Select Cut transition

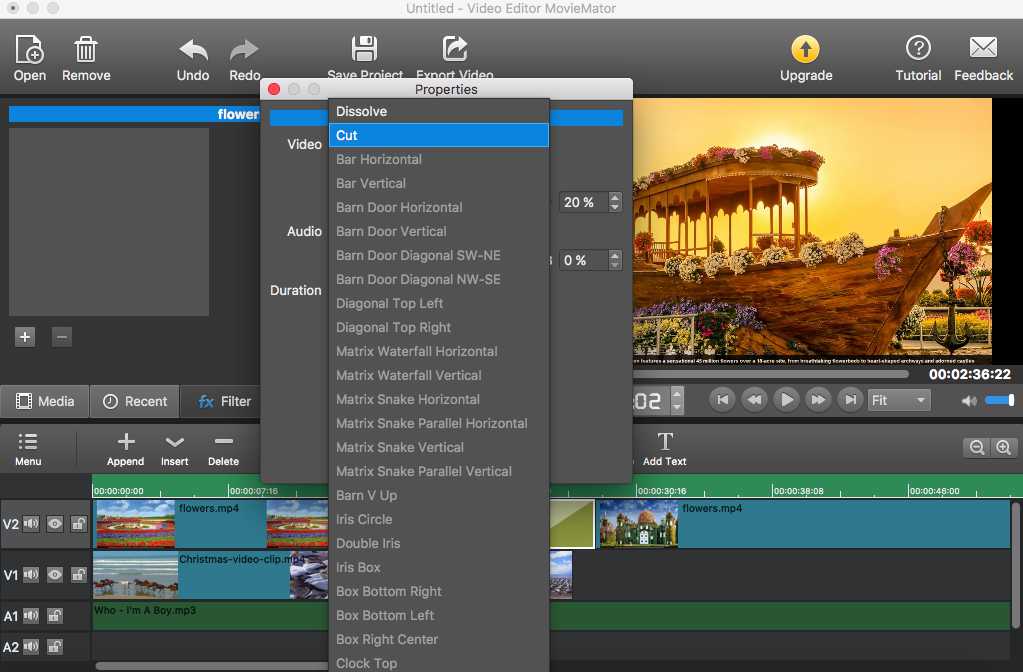tap(438, 135)
